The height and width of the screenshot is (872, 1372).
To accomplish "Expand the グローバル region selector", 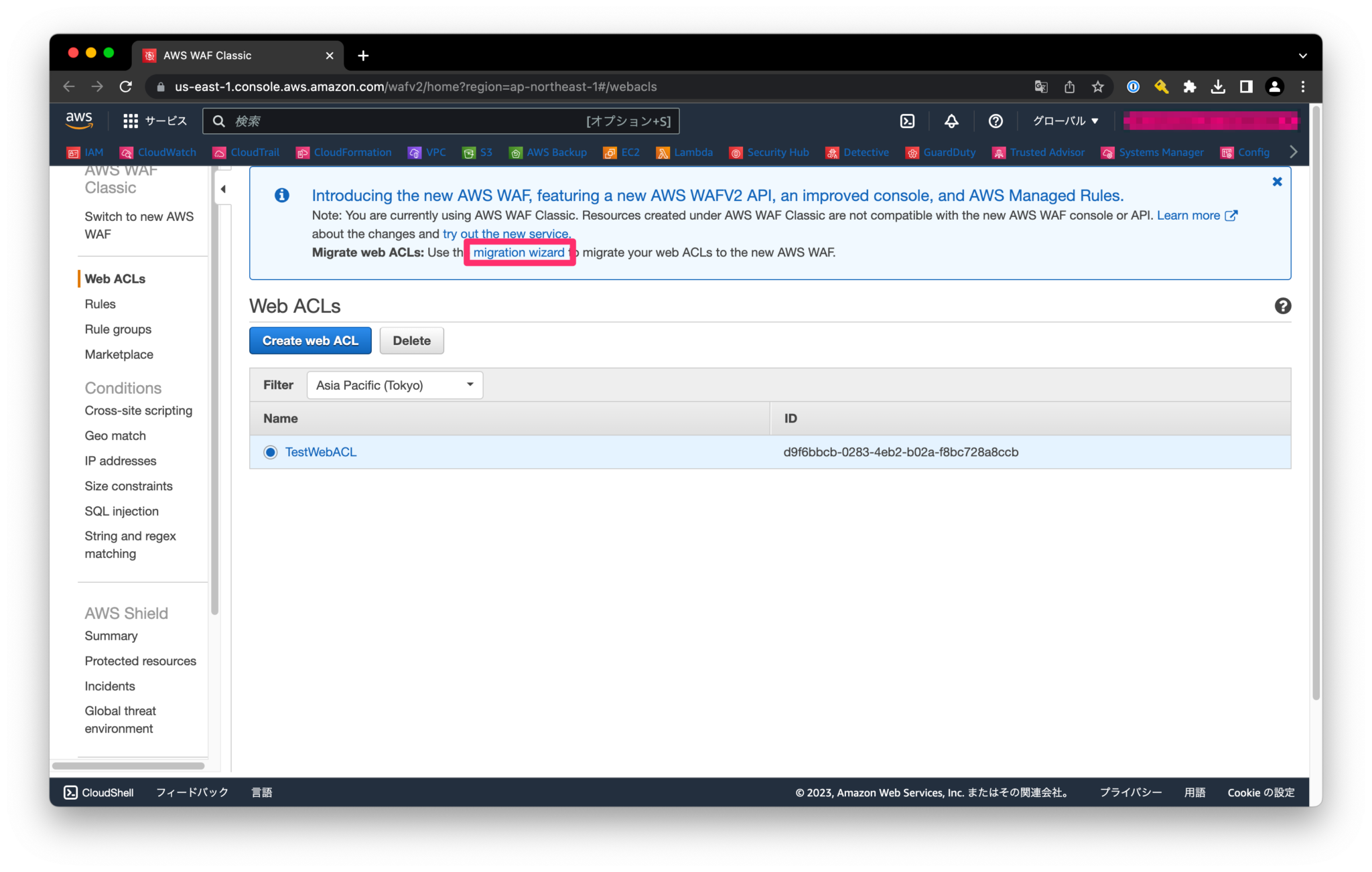I will point(1065,121).
